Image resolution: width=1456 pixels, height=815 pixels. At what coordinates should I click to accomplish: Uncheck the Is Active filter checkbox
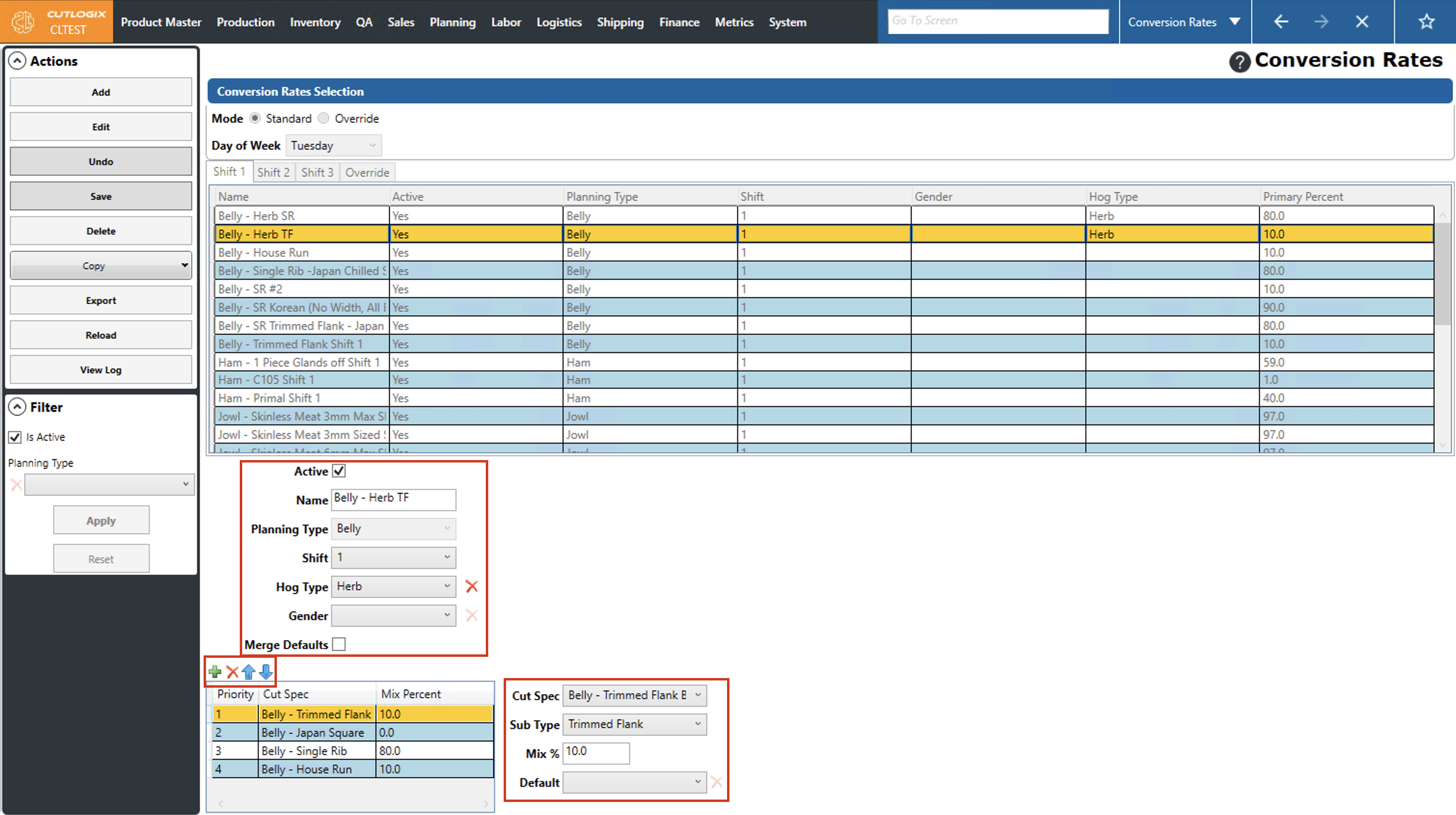tap(15, 437)
